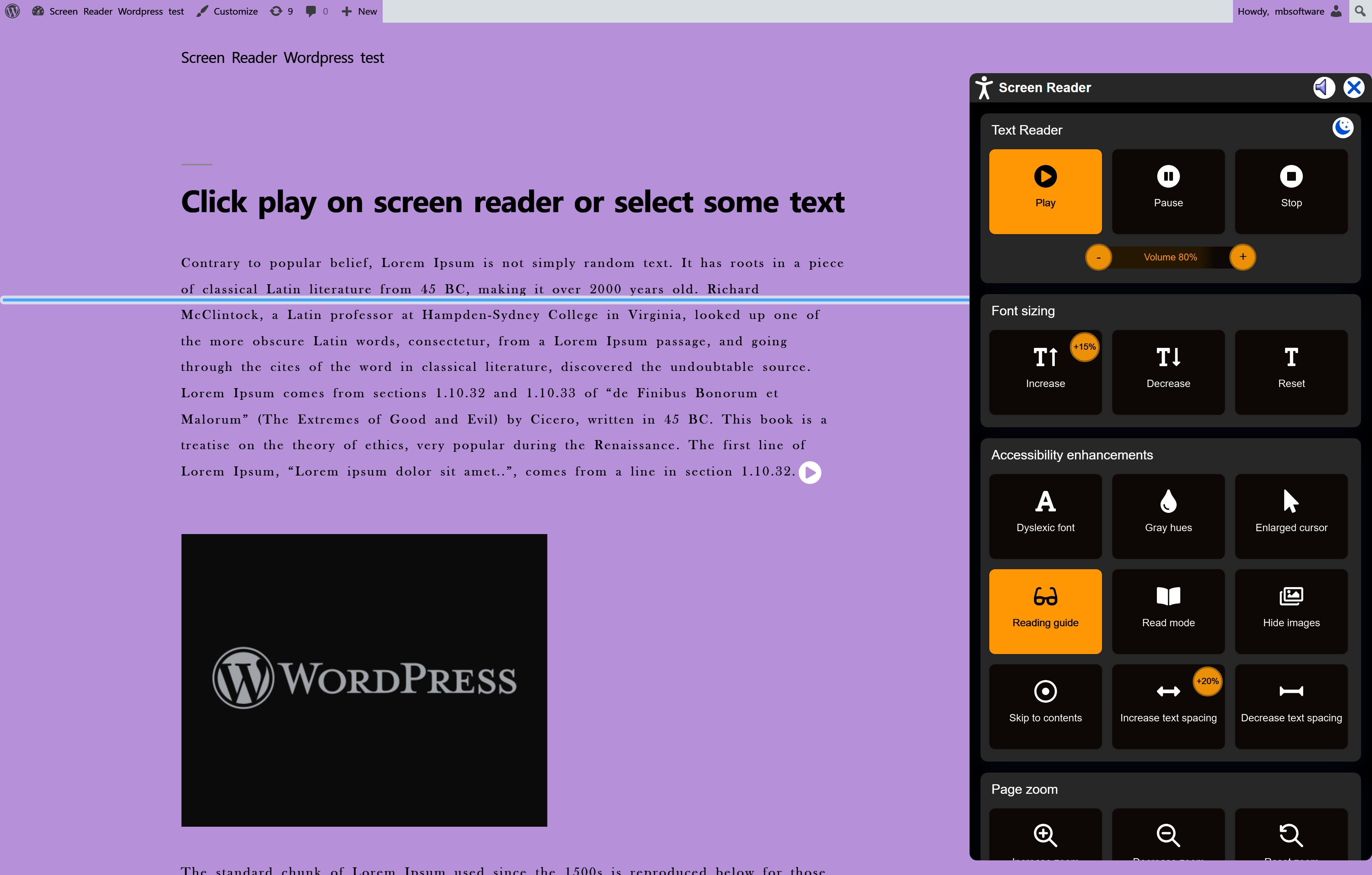Open Customize in the WordPress admin bar
Image resolution: width=1372 pixels, height=875 pixels.
(227, 11)
